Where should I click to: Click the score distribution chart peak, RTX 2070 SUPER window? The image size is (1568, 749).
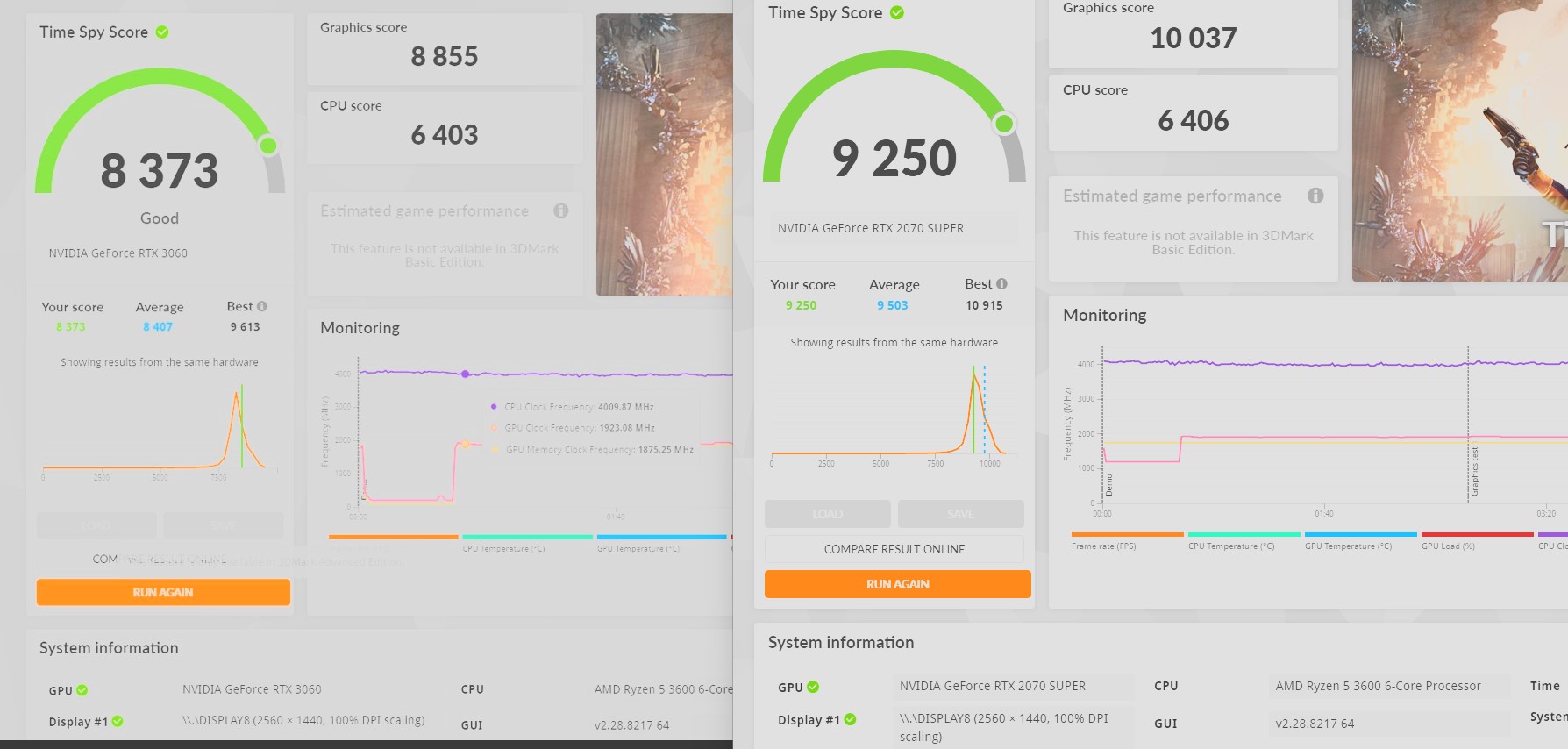pyautogui.click(x=973, y=377)
